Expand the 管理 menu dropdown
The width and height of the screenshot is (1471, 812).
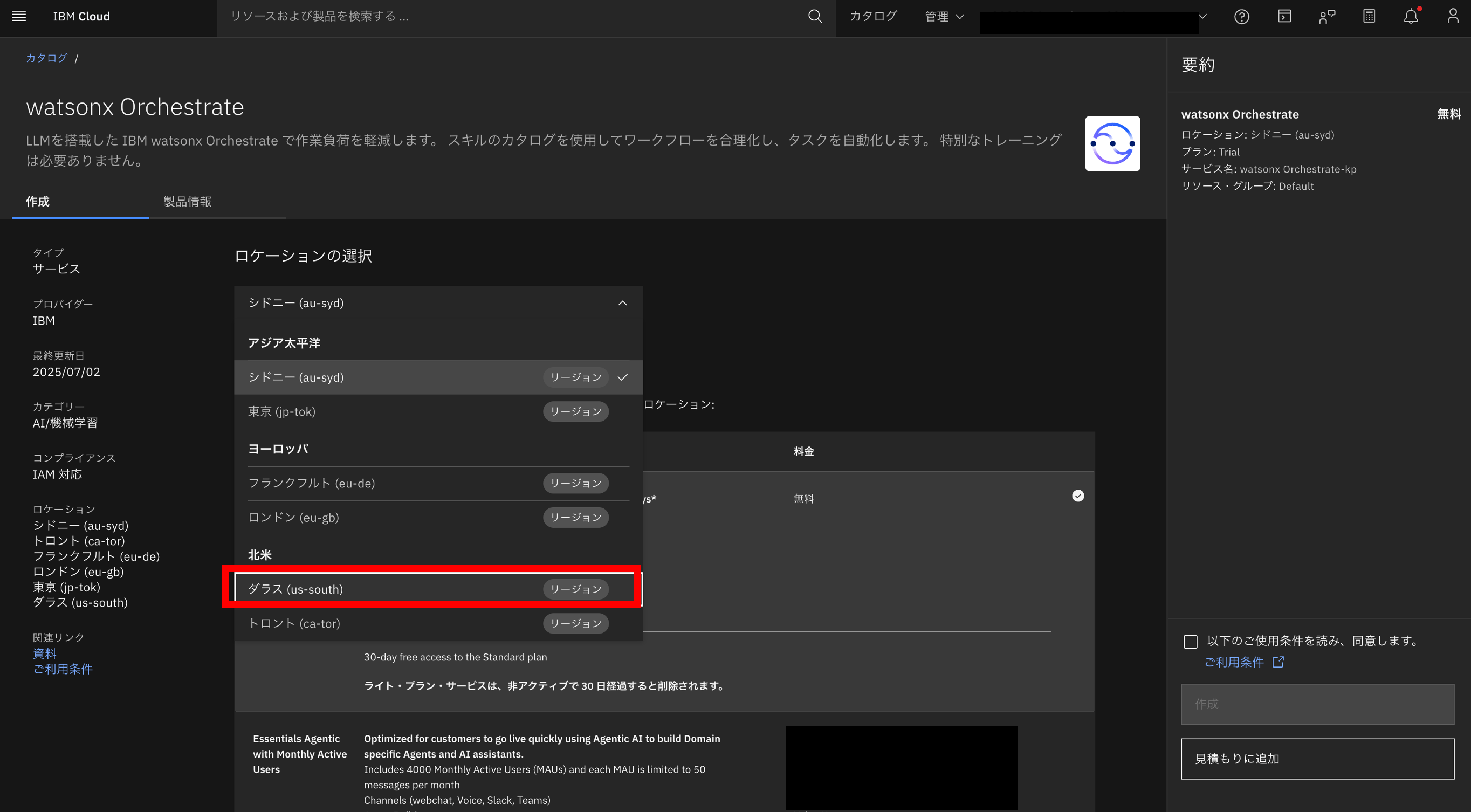click(x=944, y=17)
